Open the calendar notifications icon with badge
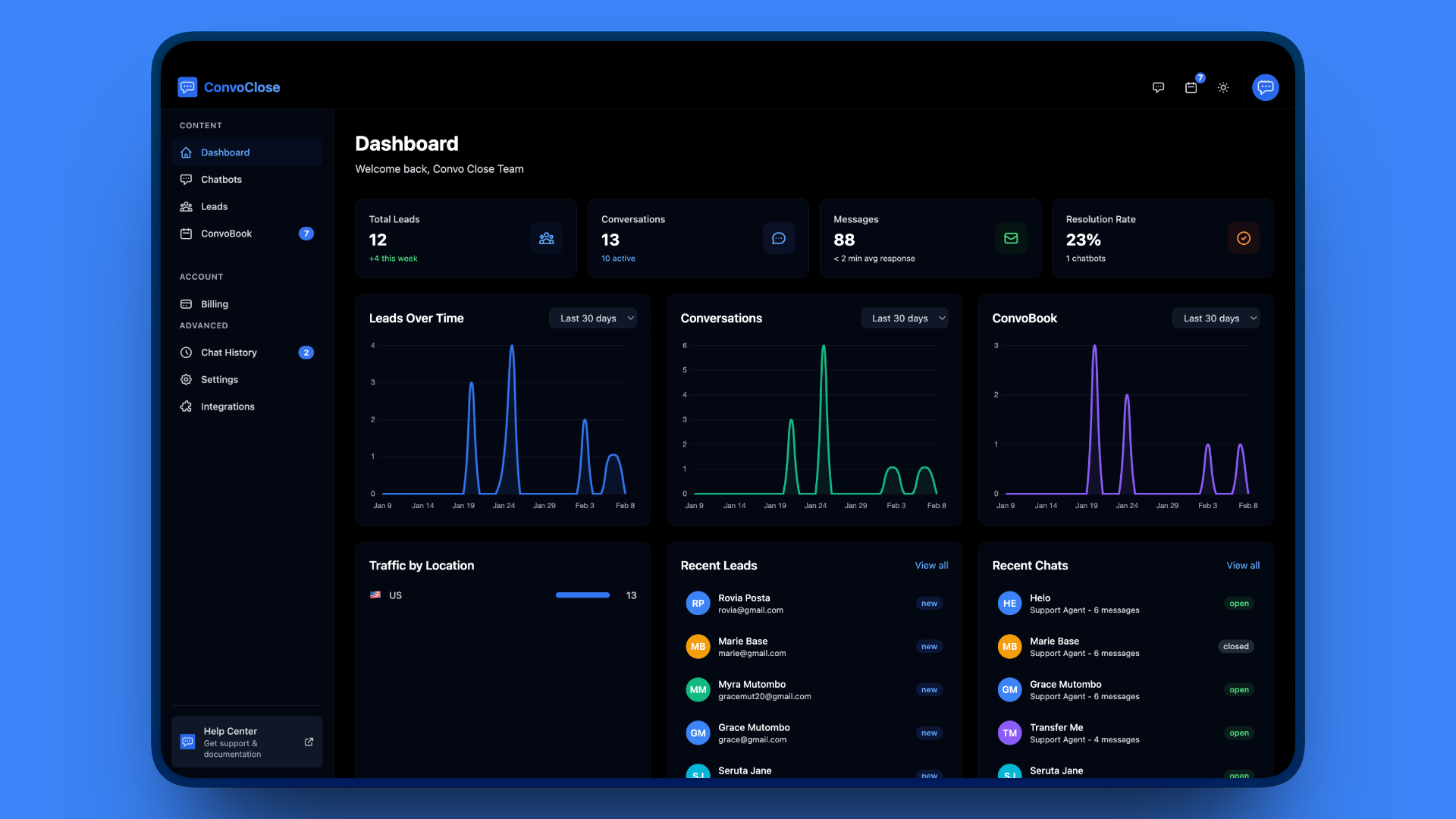 click(1191, 87)
